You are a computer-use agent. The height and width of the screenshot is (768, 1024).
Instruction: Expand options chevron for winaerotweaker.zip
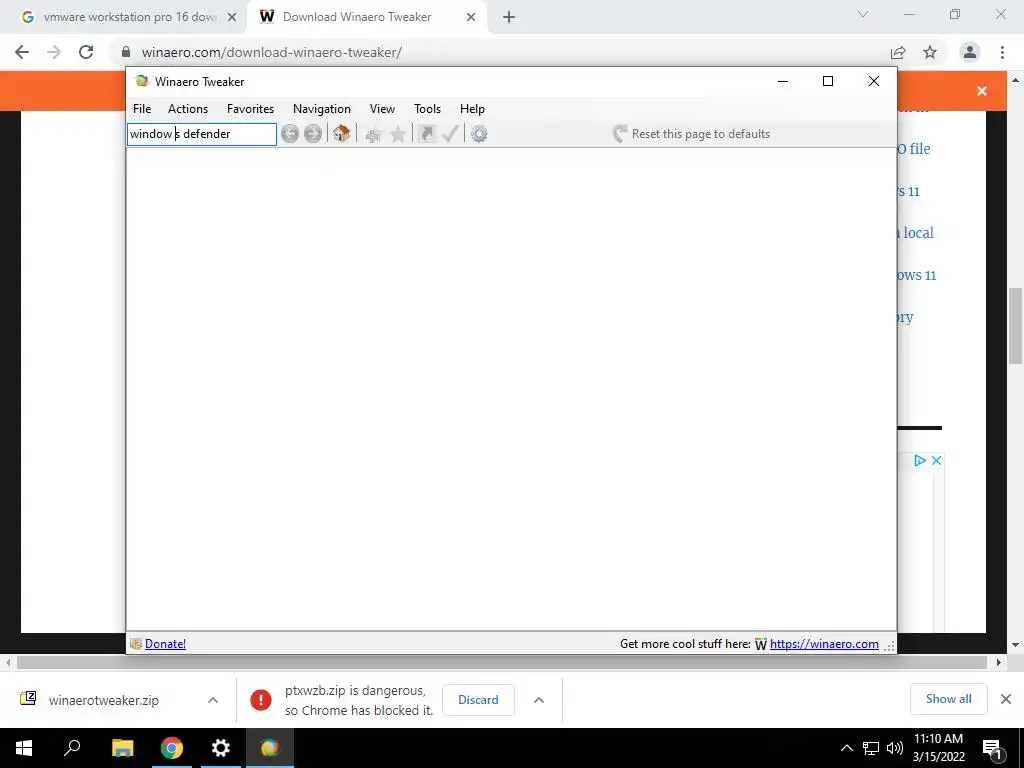click(x=213, y=700)
